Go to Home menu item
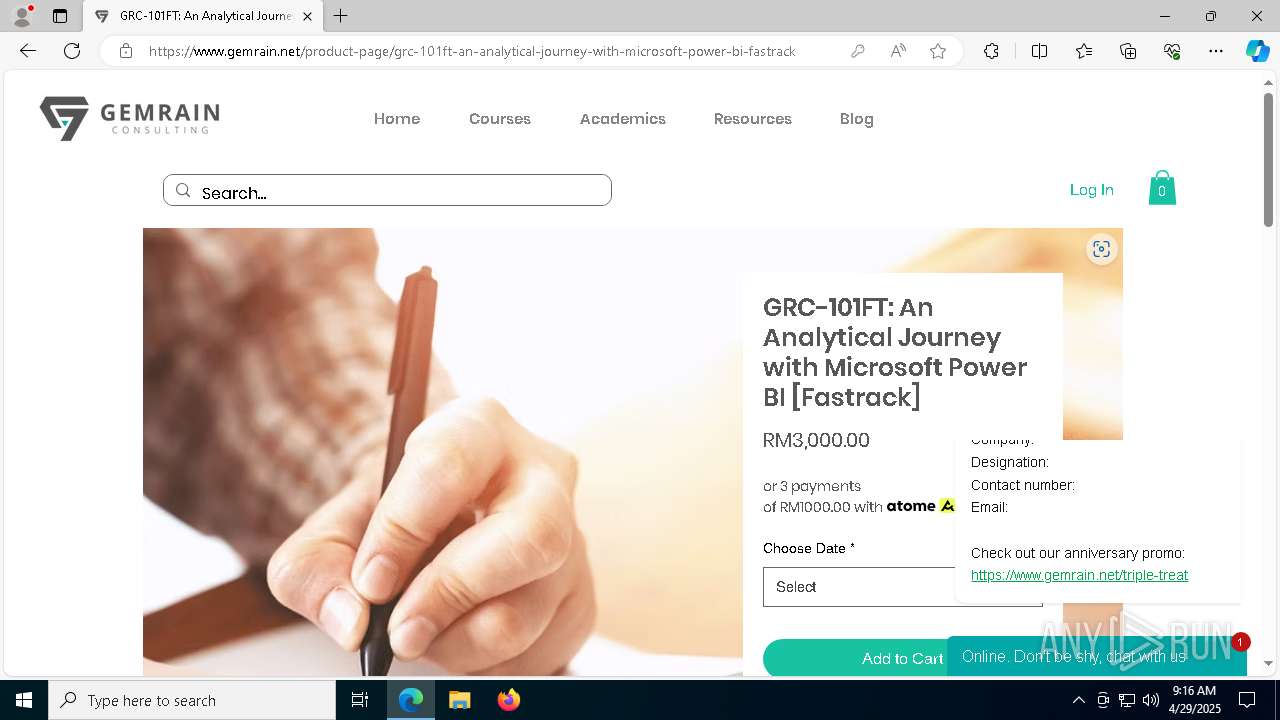This screenshot has height=720, width=1280. [397, 119]
